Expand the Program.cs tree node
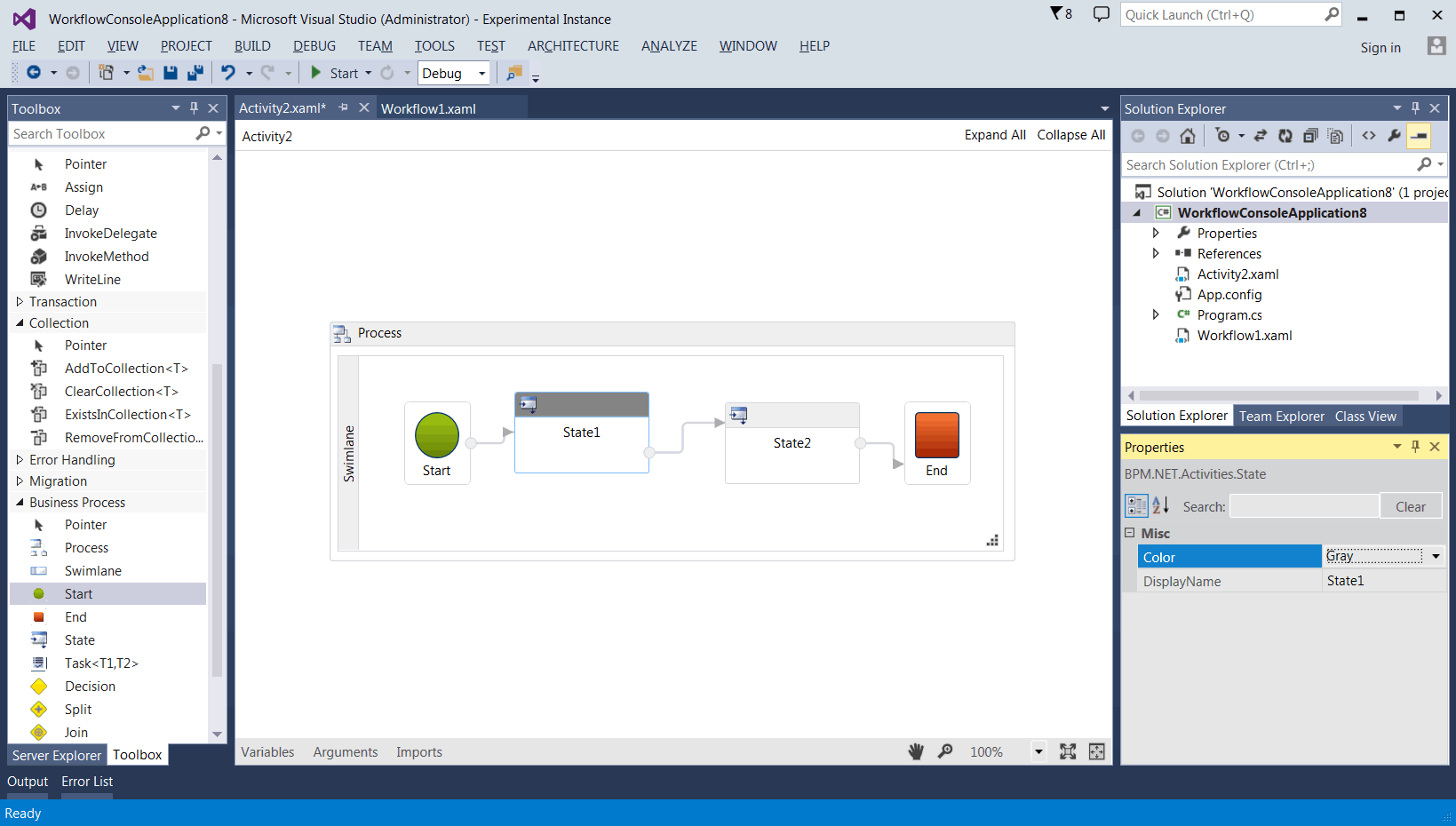1456x826 pixels. 1156,314
